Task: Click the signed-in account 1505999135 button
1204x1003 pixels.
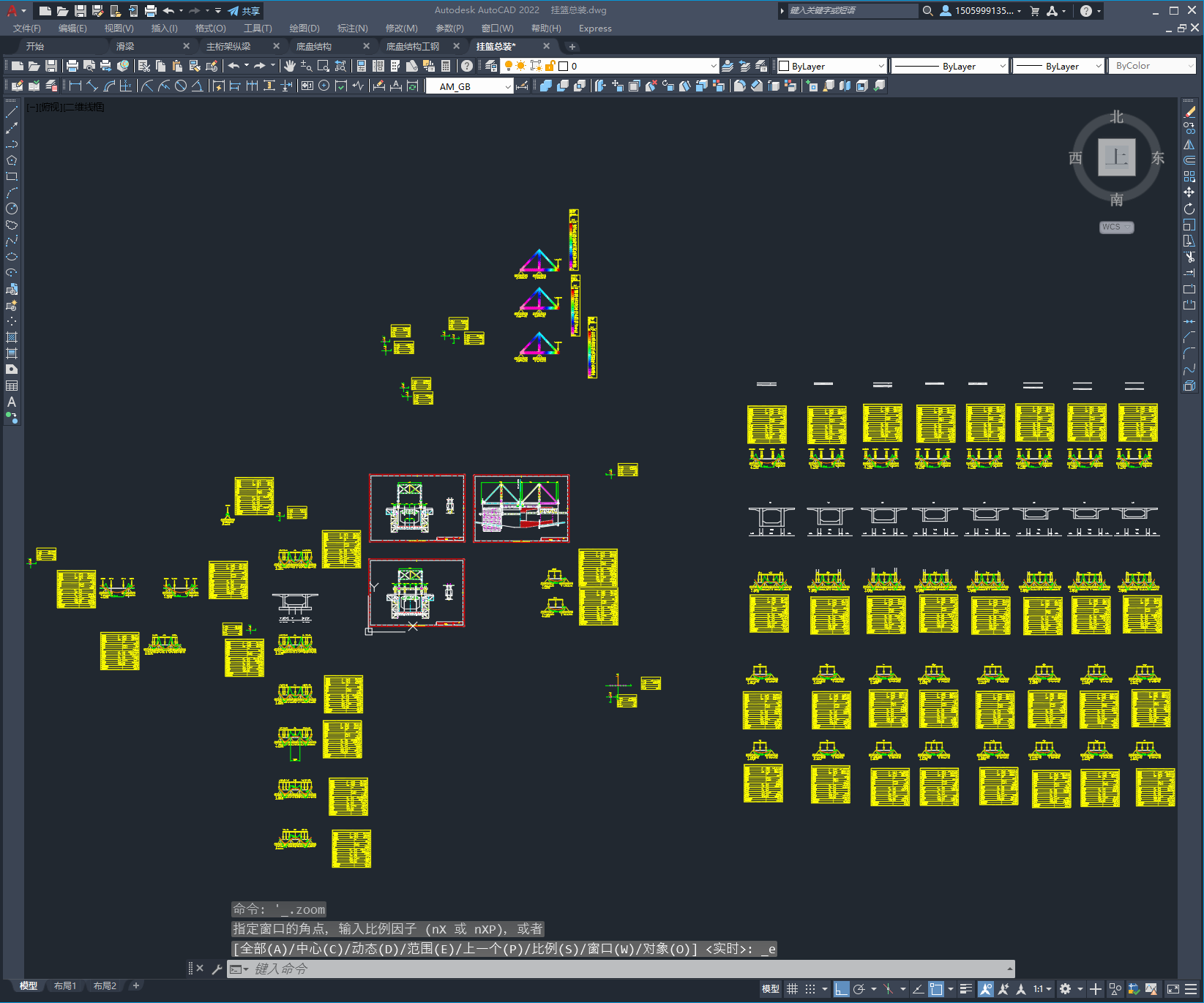Action: (x=980, y=10)
